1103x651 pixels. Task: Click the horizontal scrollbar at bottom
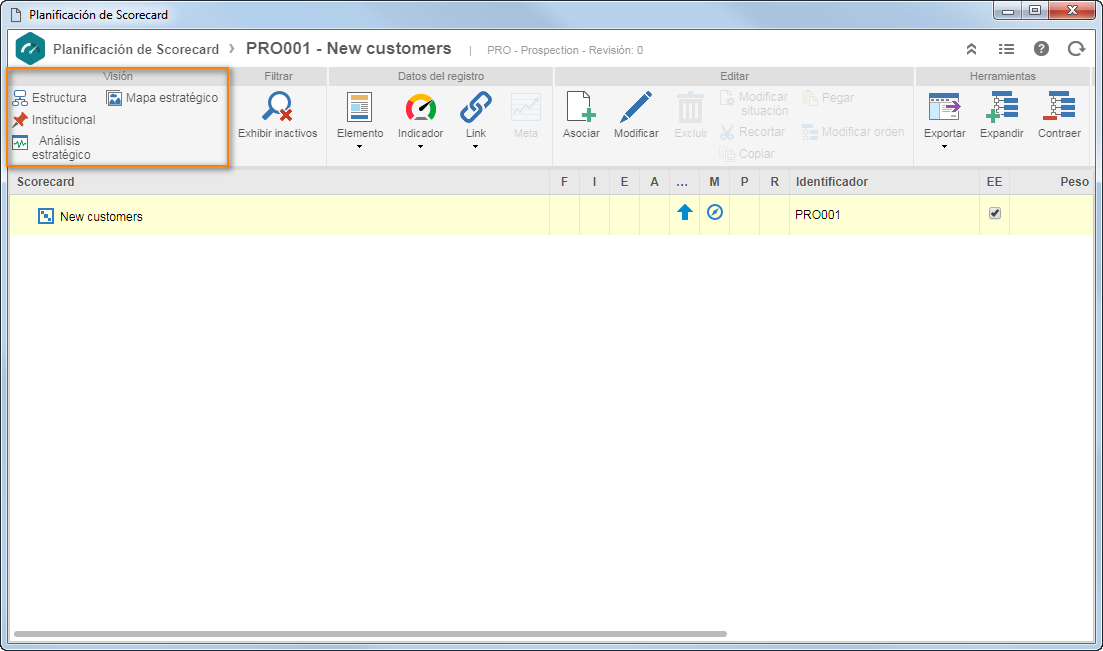click(370, 634)
